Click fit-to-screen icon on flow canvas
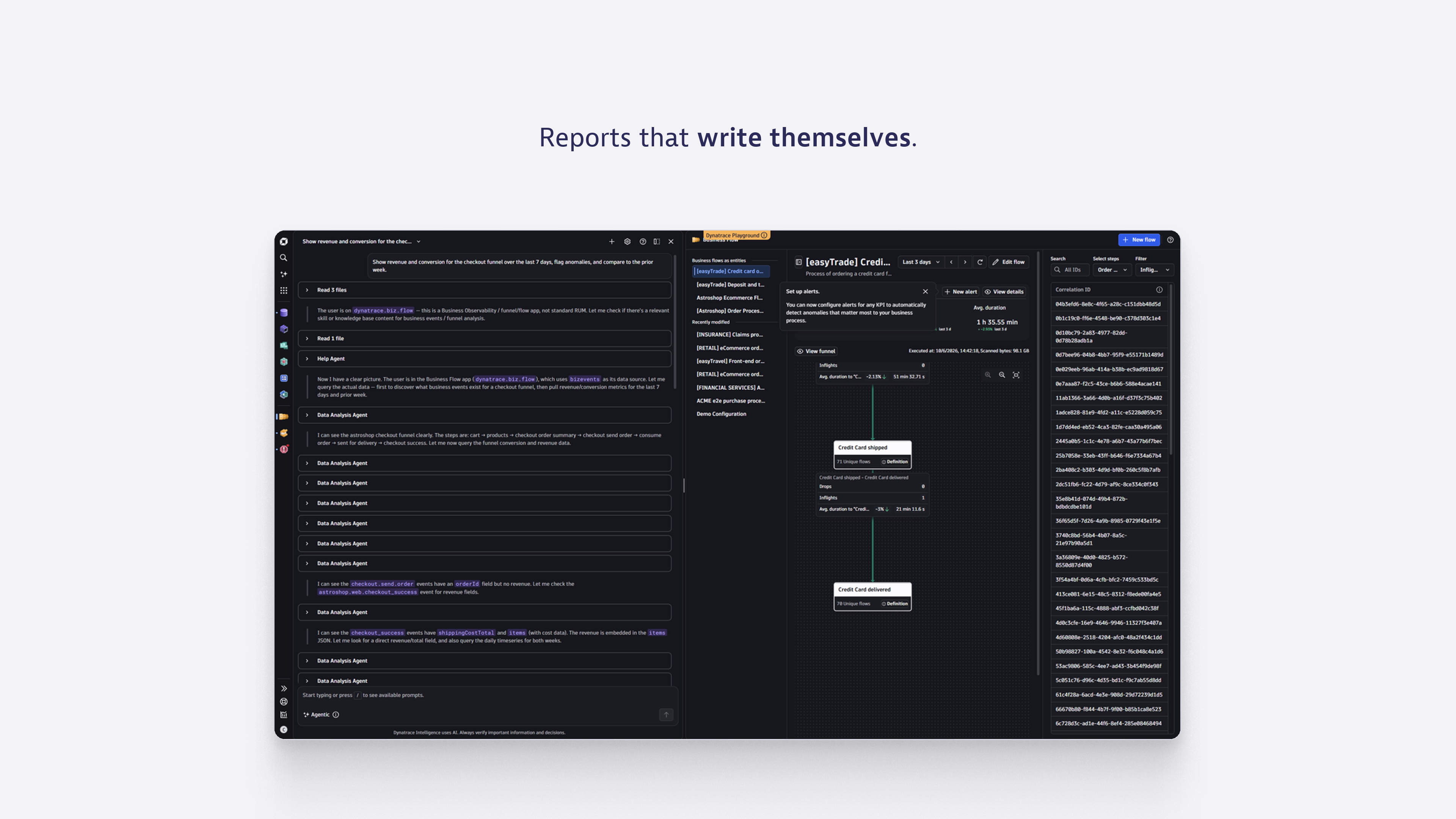The width and height of the screenshot is (1456, 819). pos(1016,375)
